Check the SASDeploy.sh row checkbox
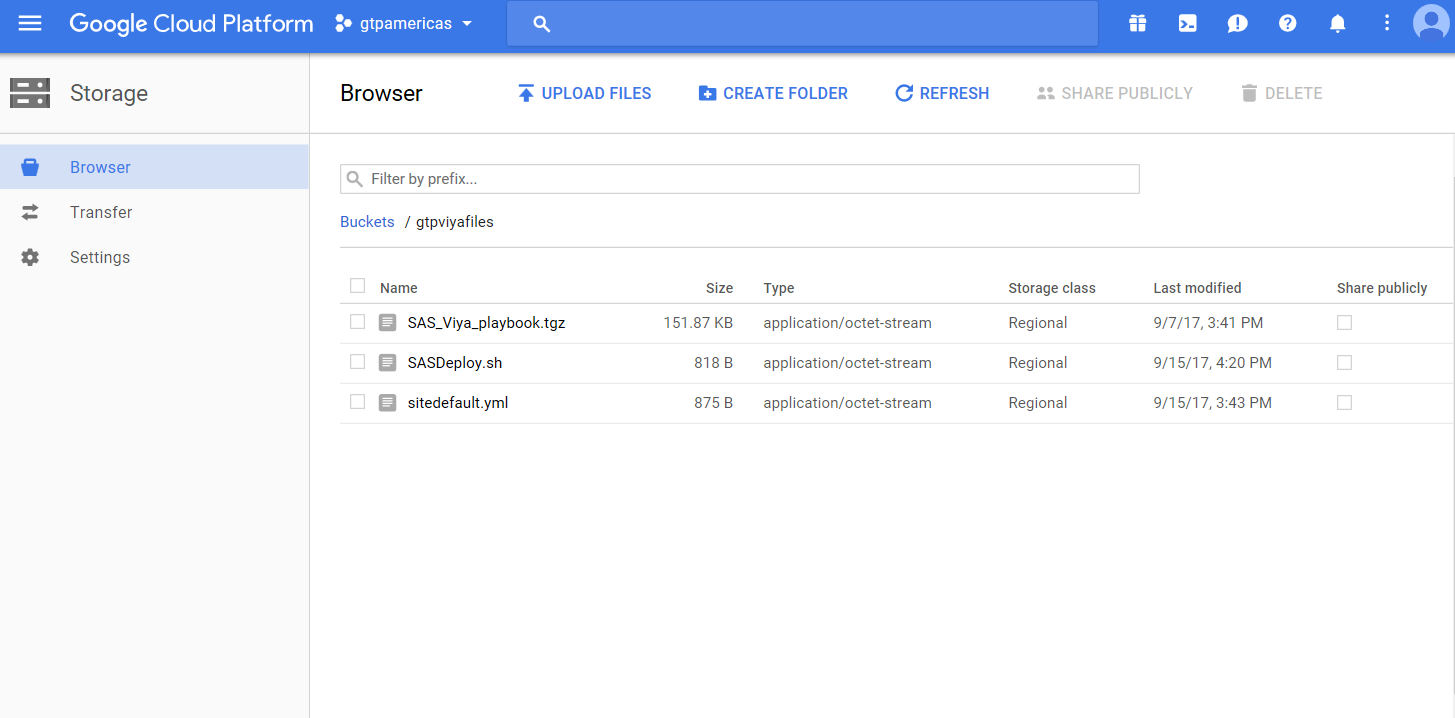Viewport: 1455px width, 718px height. [357, 361]
